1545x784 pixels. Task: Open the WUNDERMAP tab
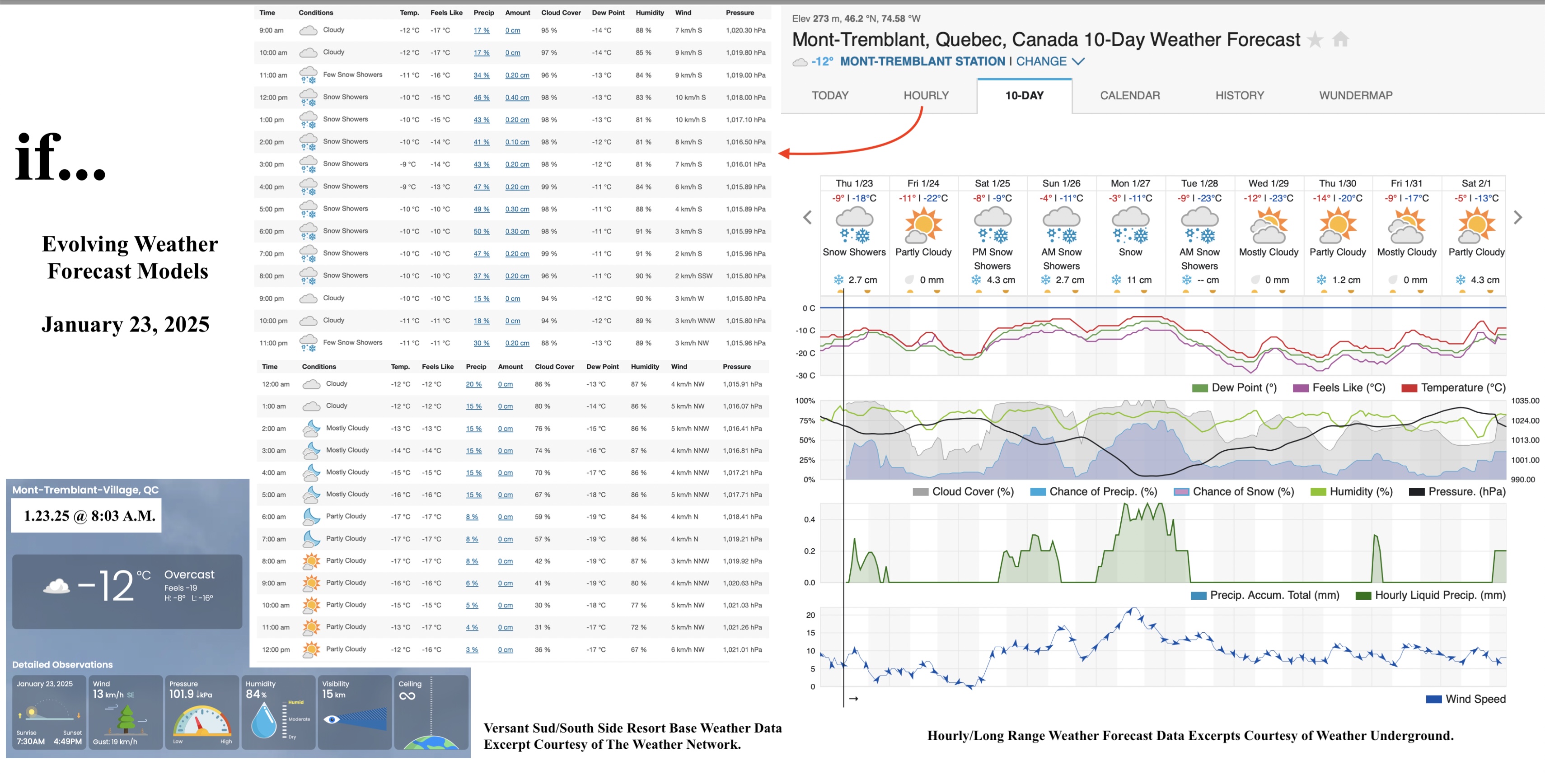tap(1355, 95)
